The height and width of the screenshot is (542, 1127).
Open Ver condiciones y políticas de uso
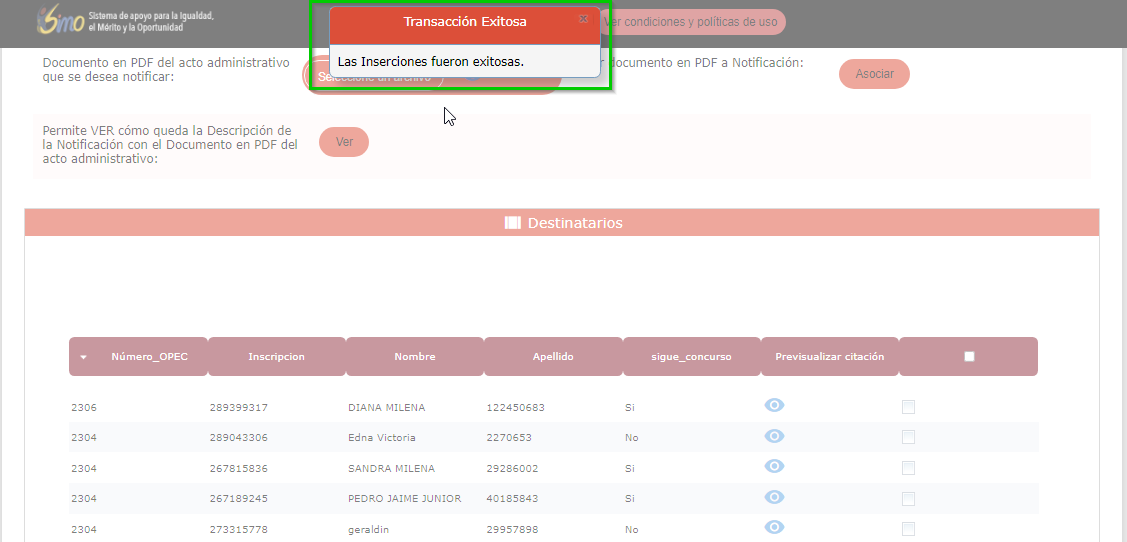[692, 22]
